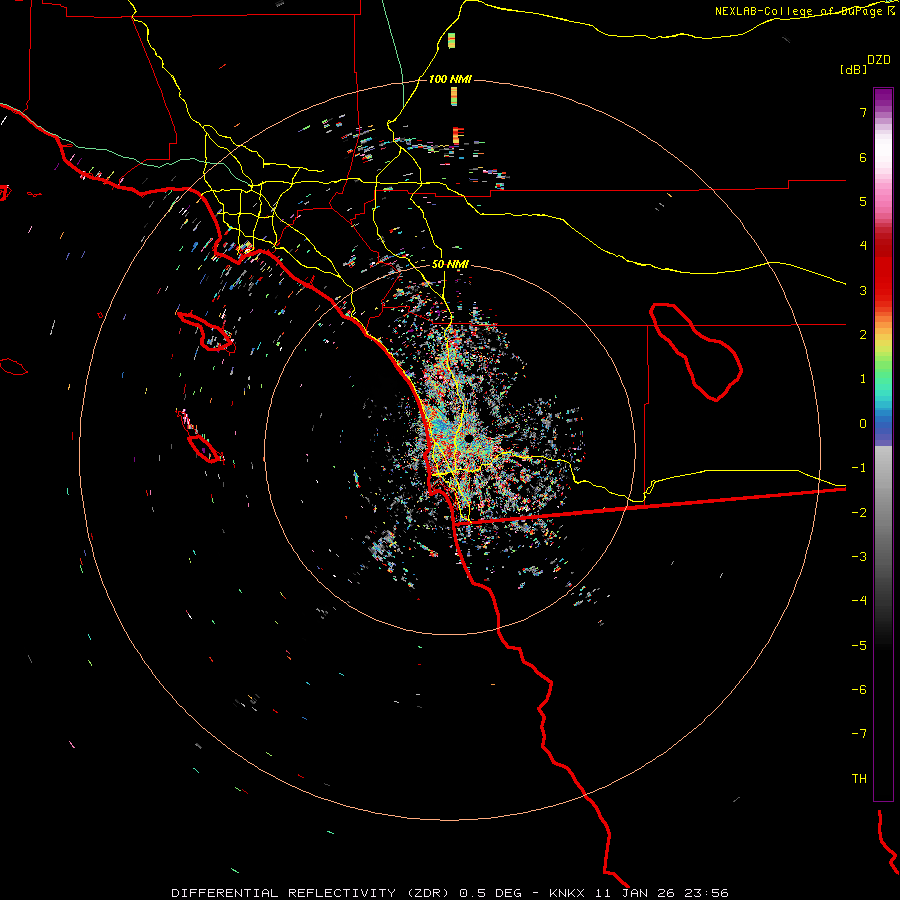
Task: Select the "-4" tick on the dB scale
Action: [859, 601]
